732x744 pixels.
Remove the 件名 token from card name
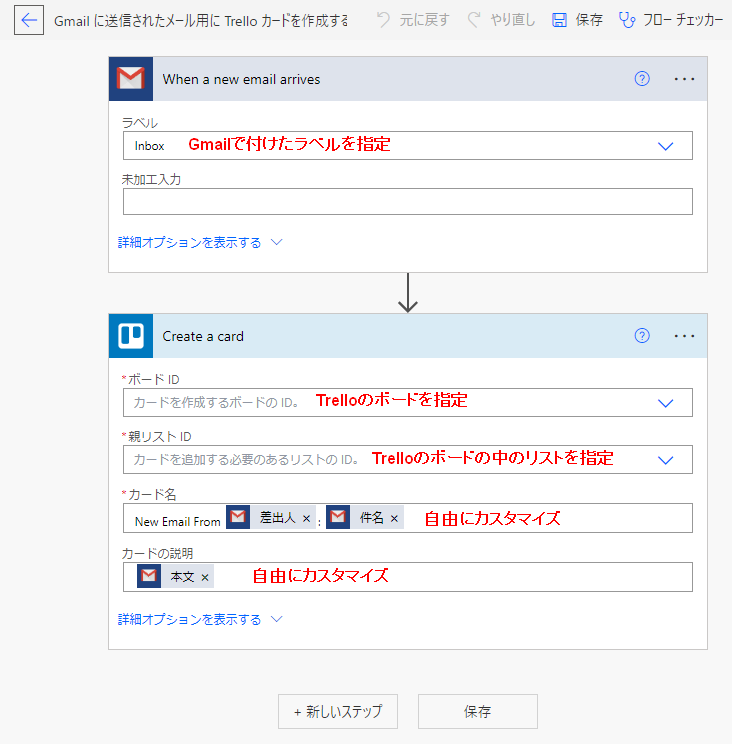point(394,519)
